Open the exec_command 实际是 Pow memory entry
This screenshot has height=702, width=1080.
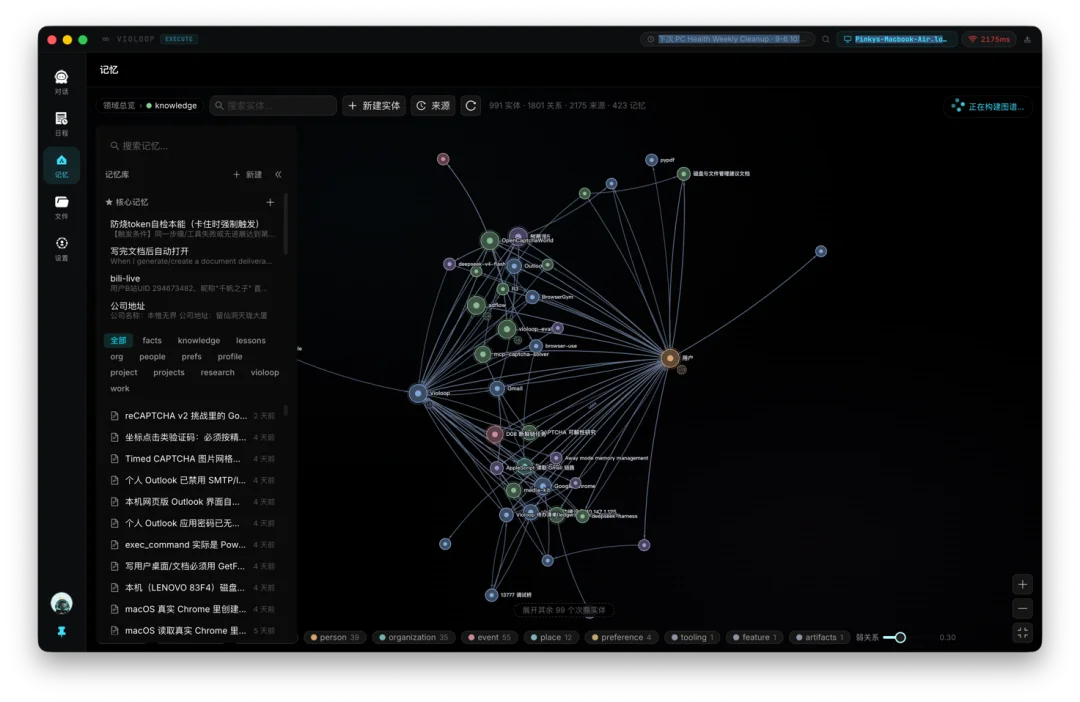[192, 544]
